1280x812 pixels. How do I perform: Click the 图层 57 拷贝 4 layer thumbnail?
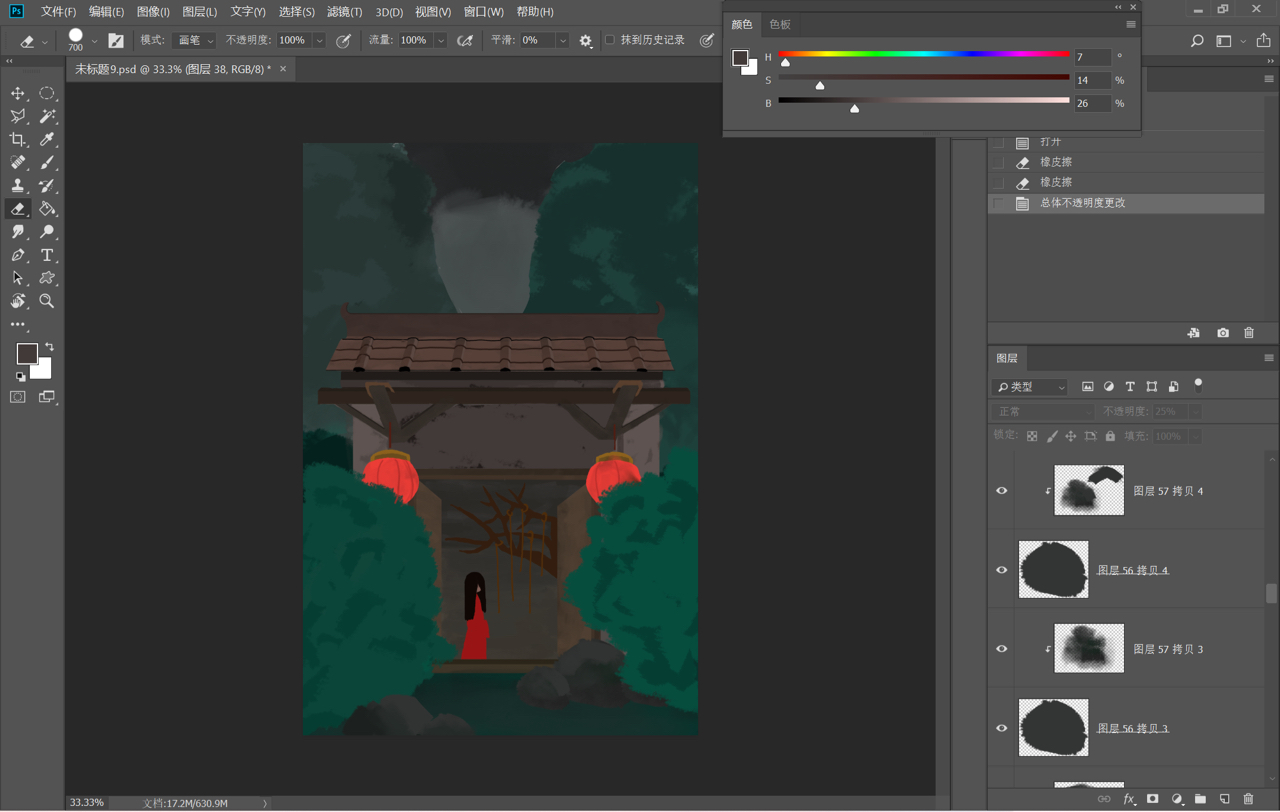click(1088, 490)
